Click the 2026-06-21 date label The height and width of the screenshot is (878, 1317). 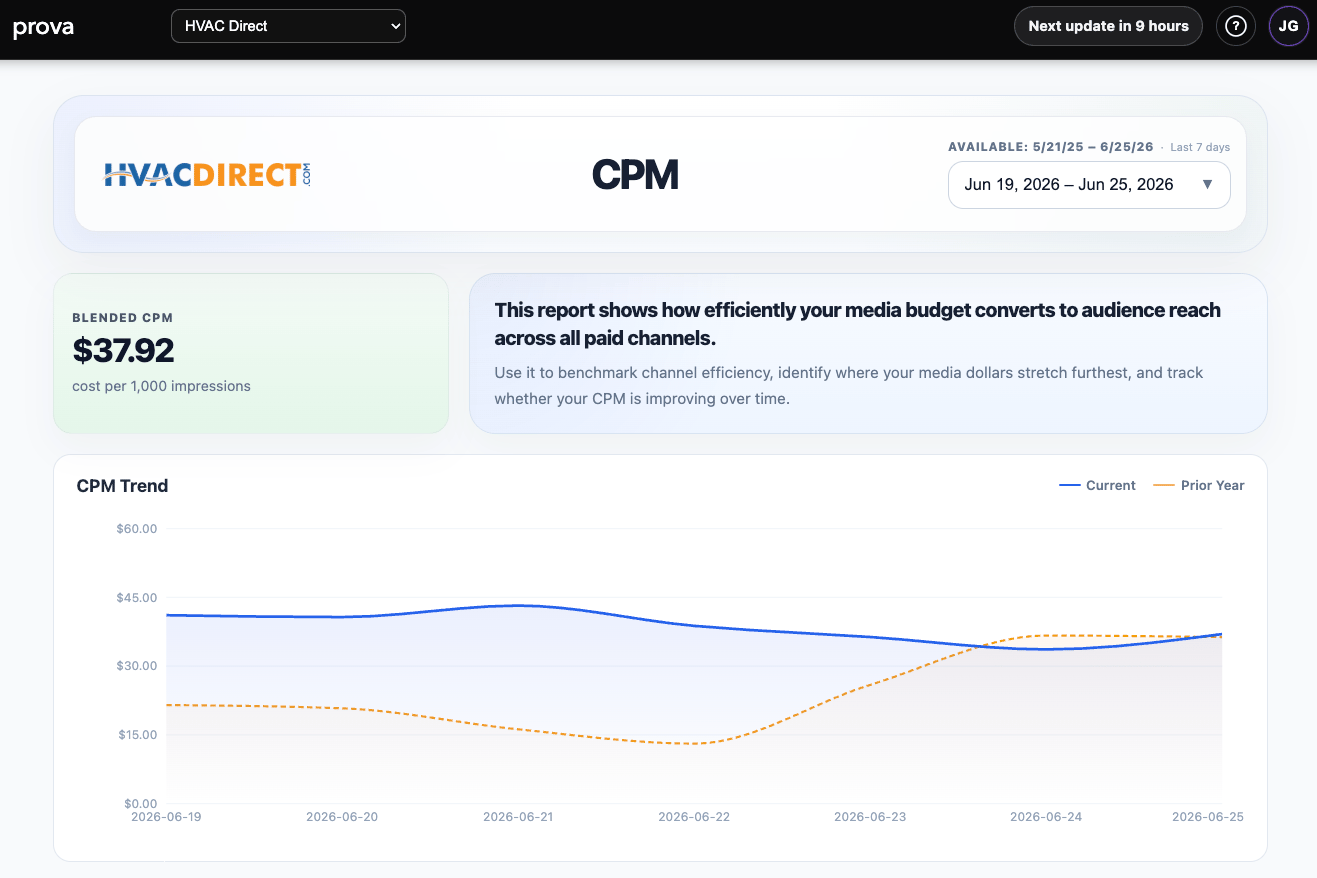518,817
